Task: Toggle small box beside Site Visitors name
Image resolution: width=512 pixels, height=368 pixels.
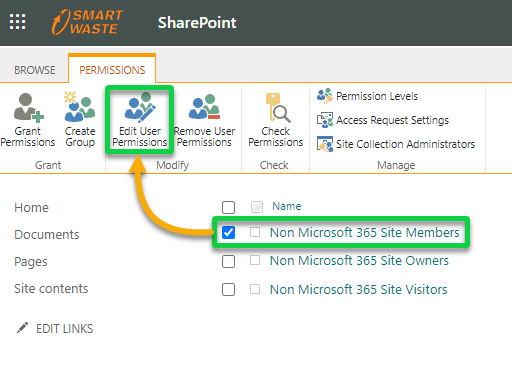Action: [x=255, y=289]
